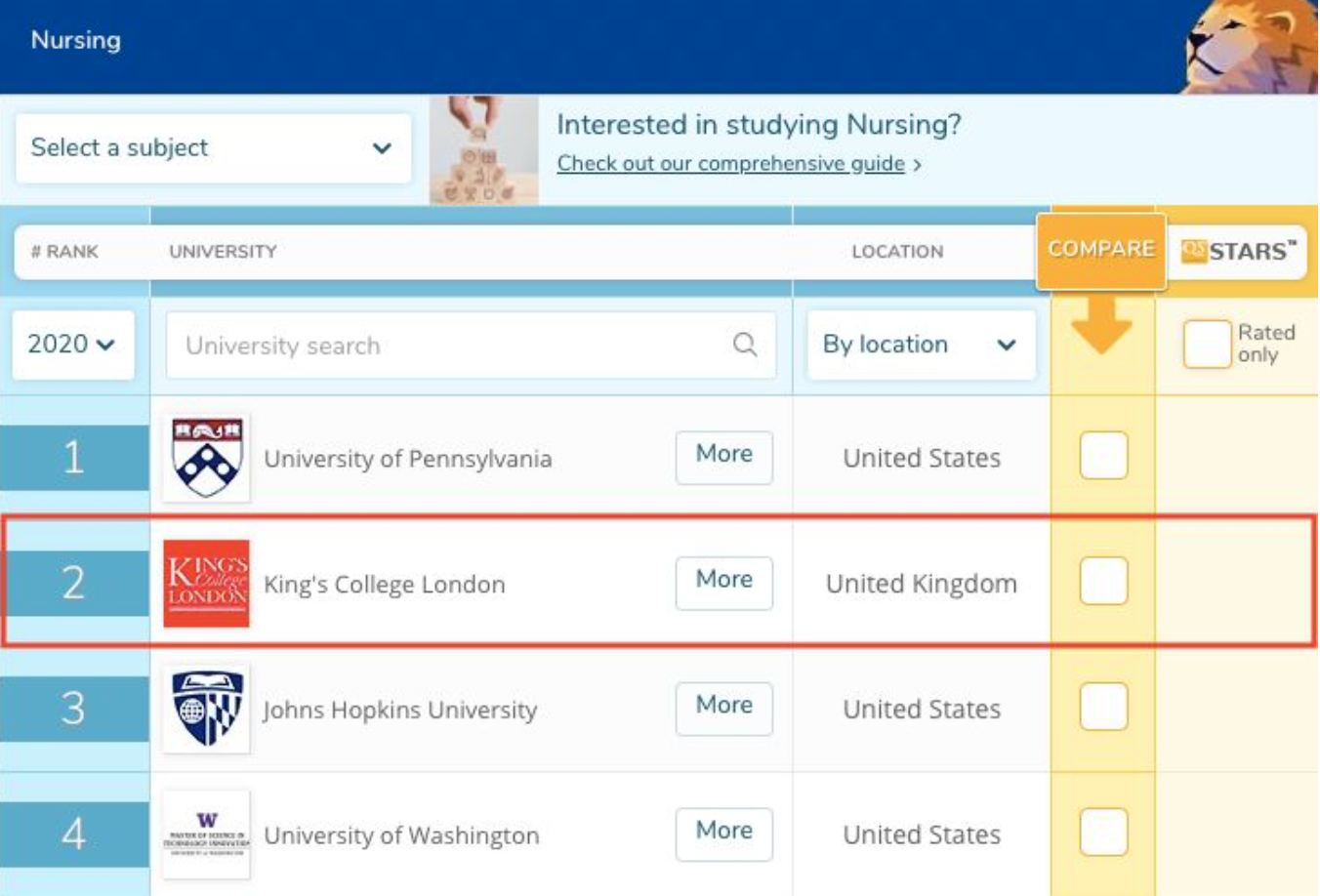The width and height of the screenshot is (1320, 896).
Task: Sort by the # Rank column header
Action: 64,252
